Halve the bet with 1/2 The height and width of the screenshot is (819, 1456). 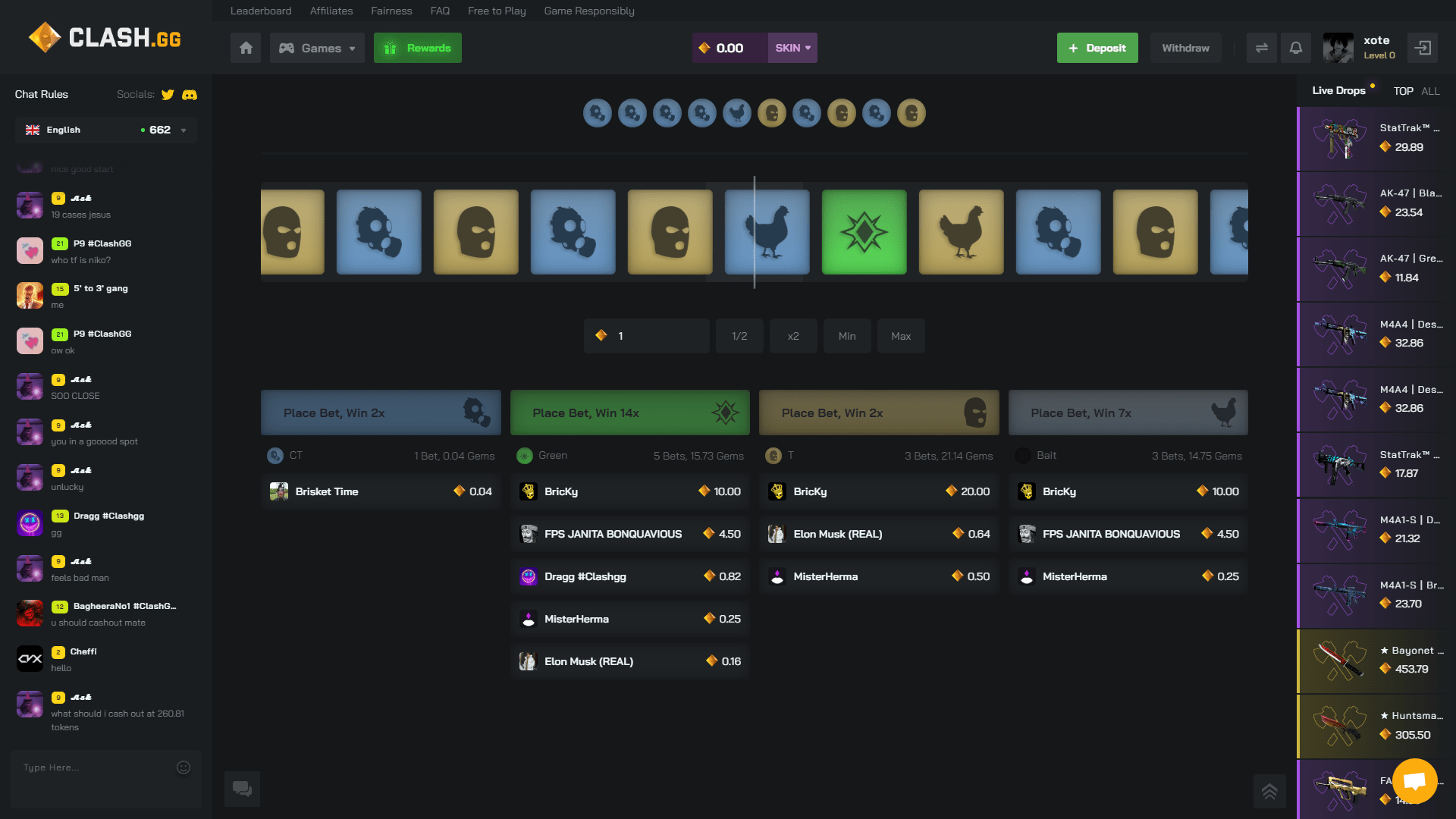coord(739,336)
